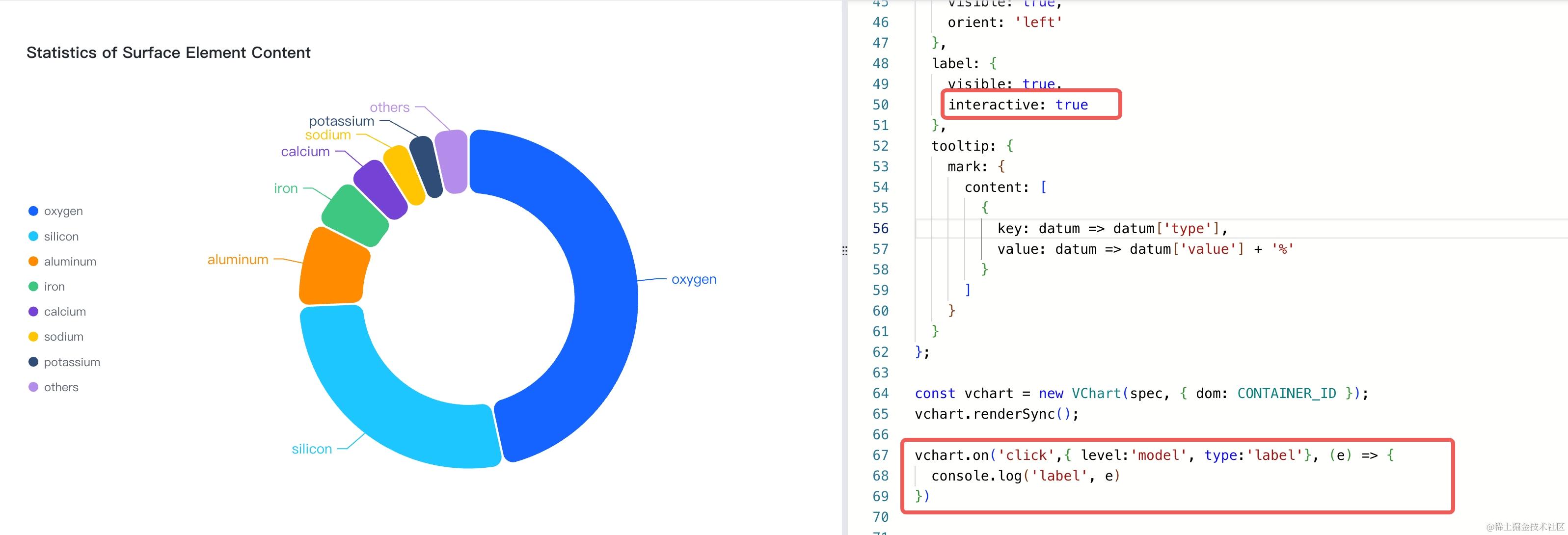
Task: Click the others label above the donut
Action: tap(389, 107)
